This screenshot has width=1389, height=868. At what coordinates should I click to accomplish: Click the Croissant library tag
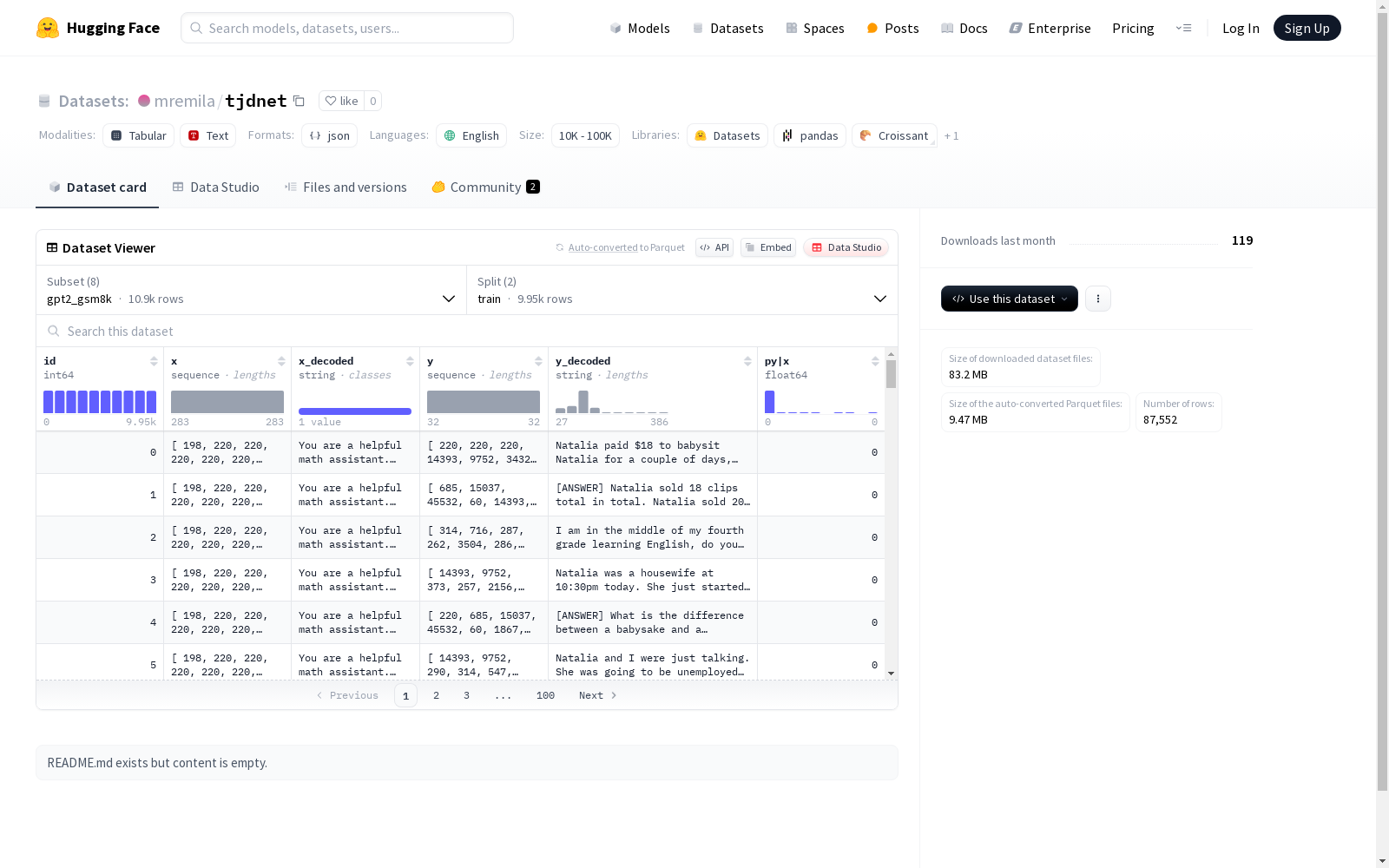(894, 135)
